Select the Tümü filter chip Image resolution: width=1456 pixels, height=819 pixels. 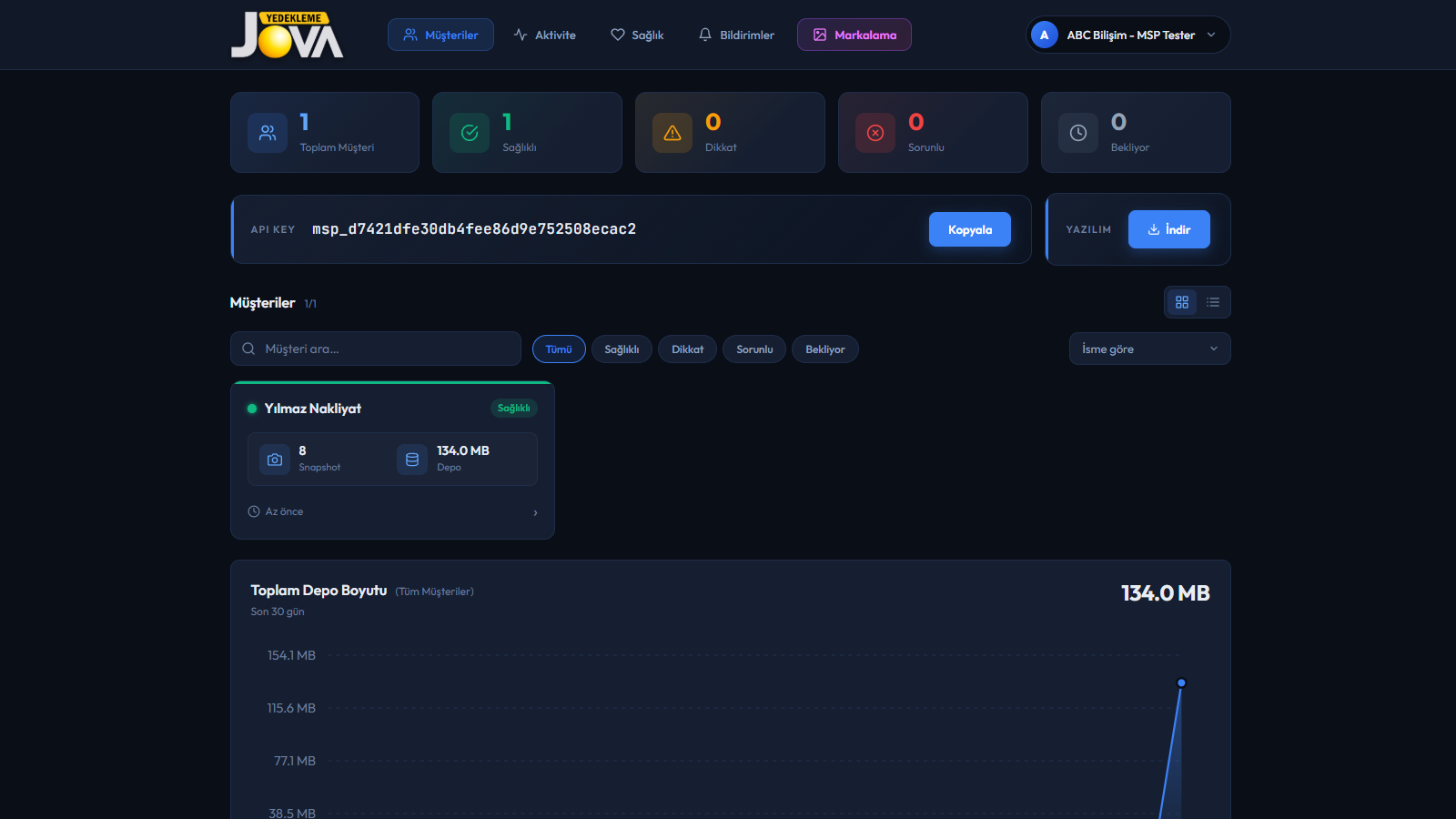point(559,349)
